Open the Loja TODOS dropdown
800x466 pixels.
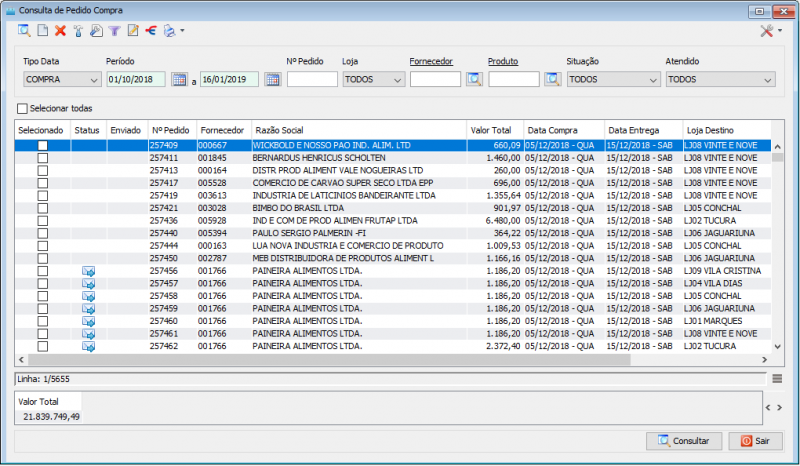[x=373, y=80]
